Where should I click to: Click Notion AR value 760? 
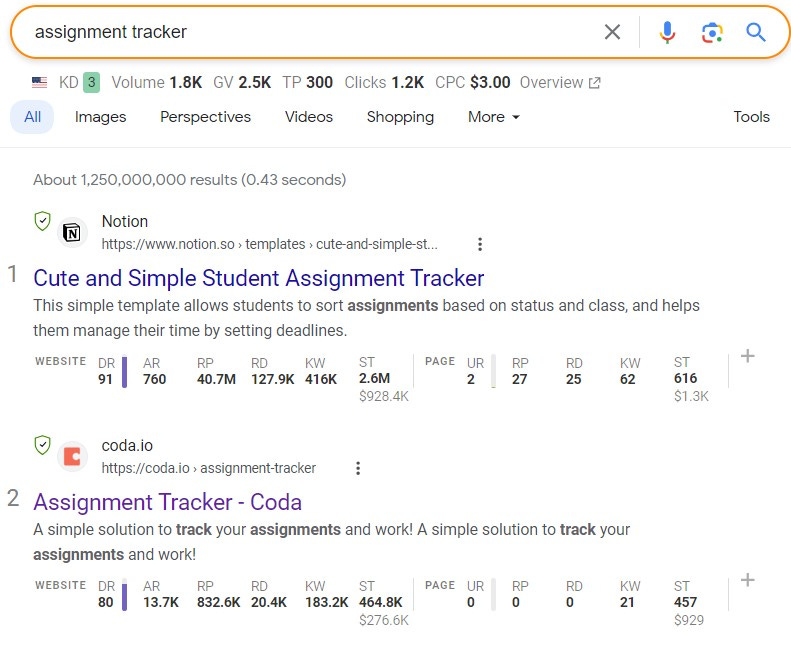(x=154, y=379)
